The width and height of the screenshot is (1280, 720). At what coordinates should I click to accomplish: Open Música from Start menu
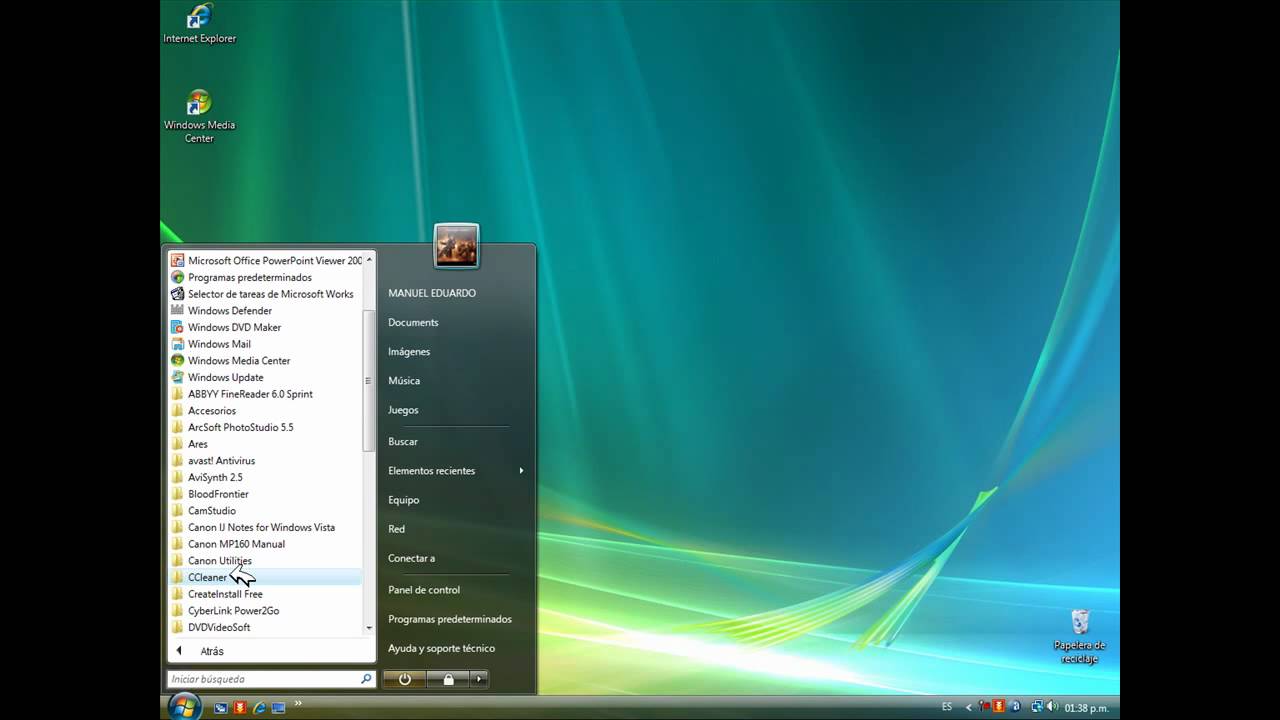click(404, 380)
